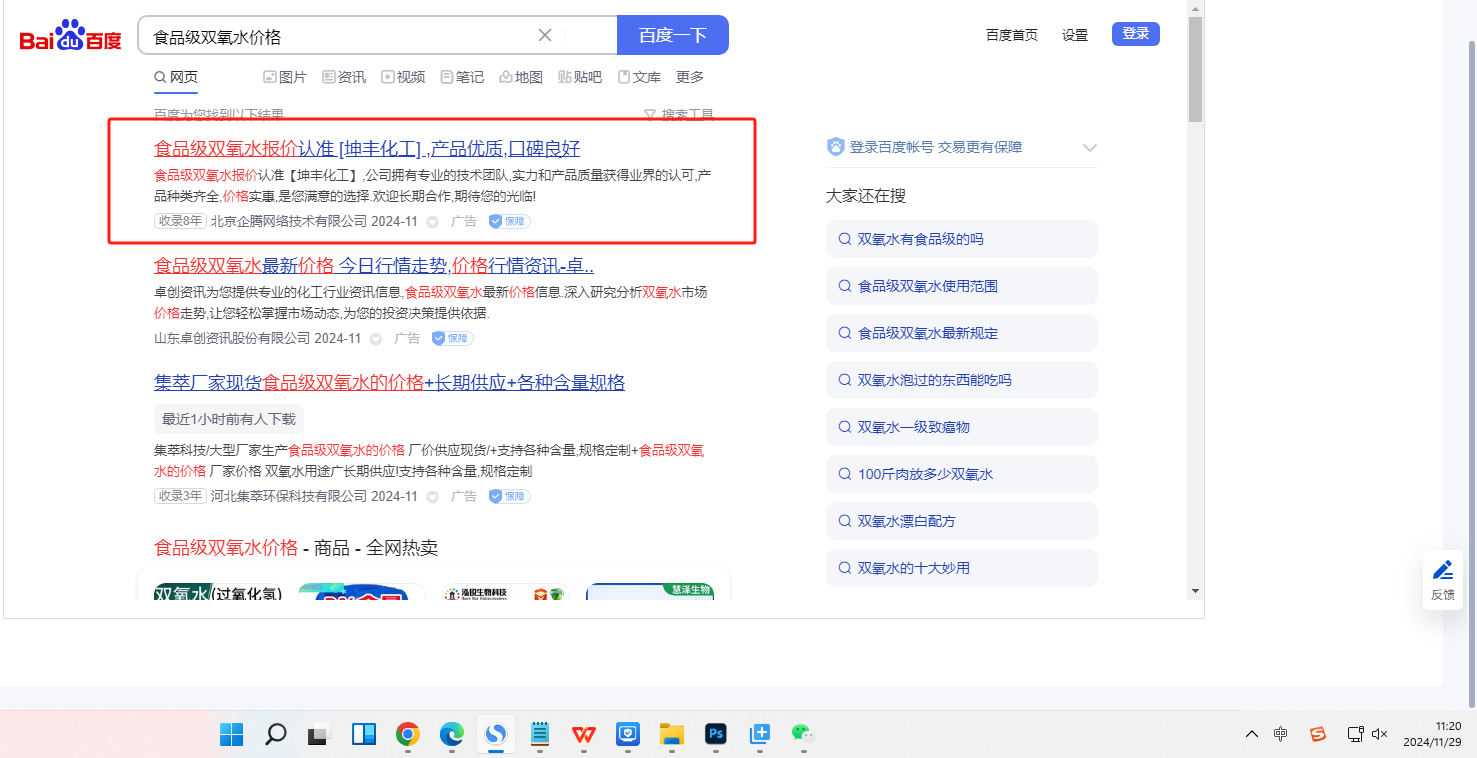Open the 搜索工具 filter dropdown
1477x758 pixels.
(679, 115)
